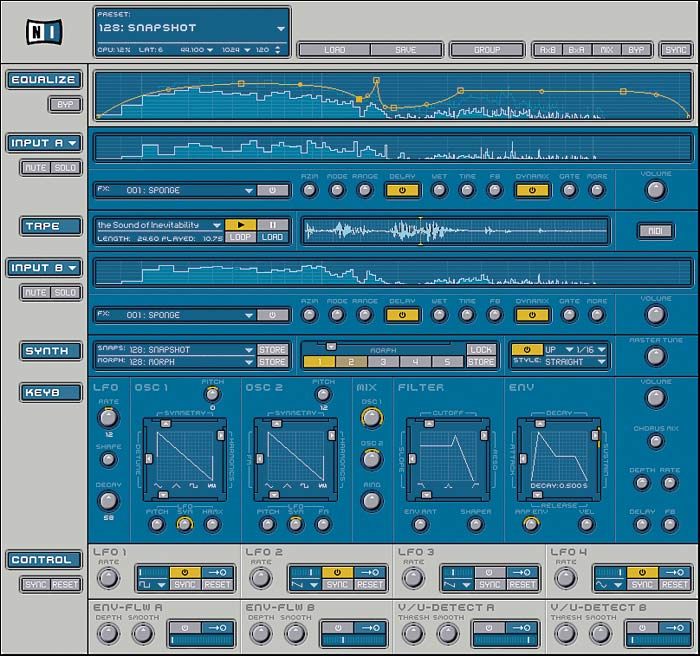Open the Control section

tap(44, 560)
